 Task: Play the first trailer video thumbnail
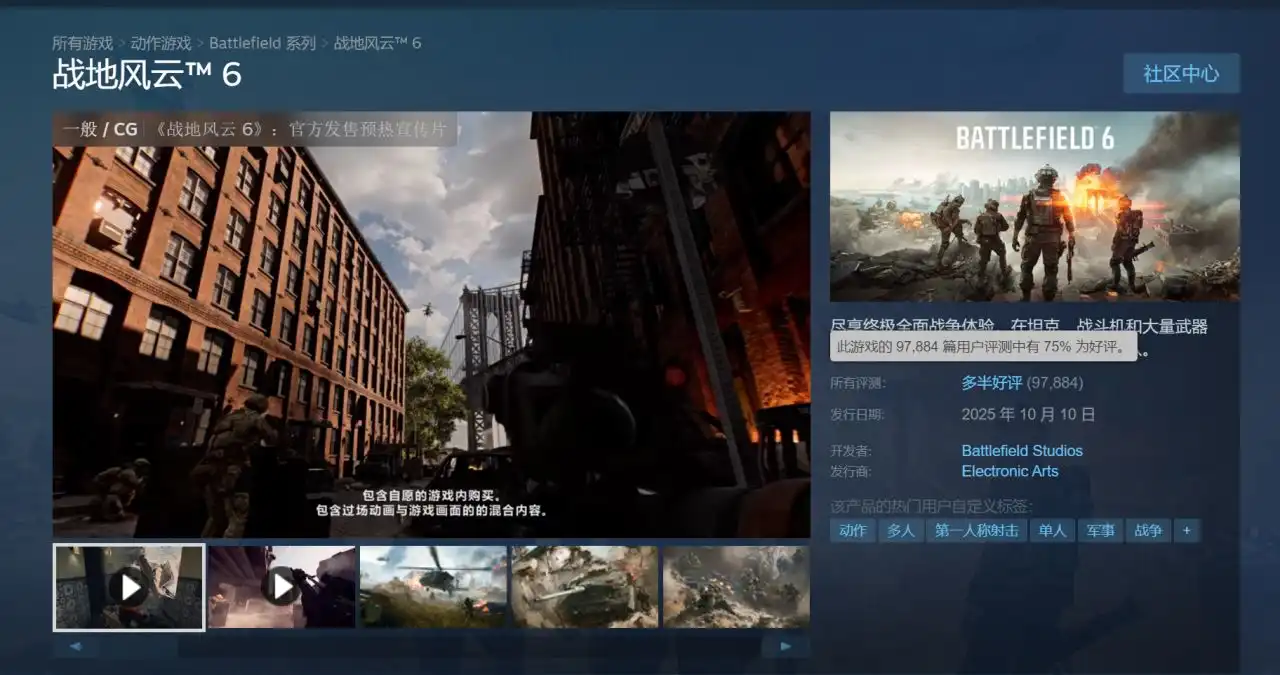coord(129,587)
